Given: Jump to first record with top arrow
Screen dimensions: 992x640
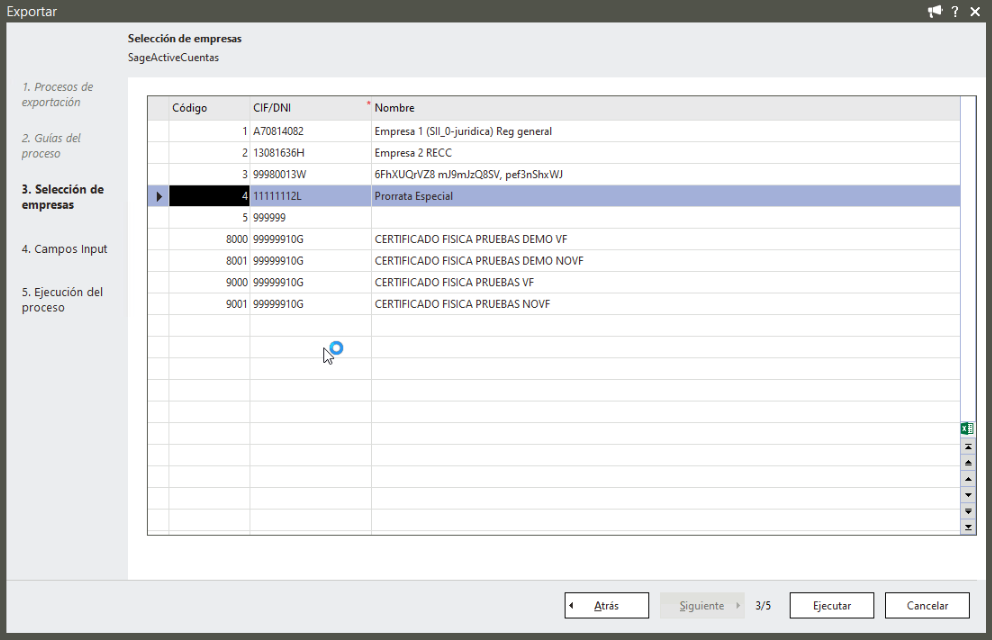Looking at the screenshot, I should pos(967,446).
